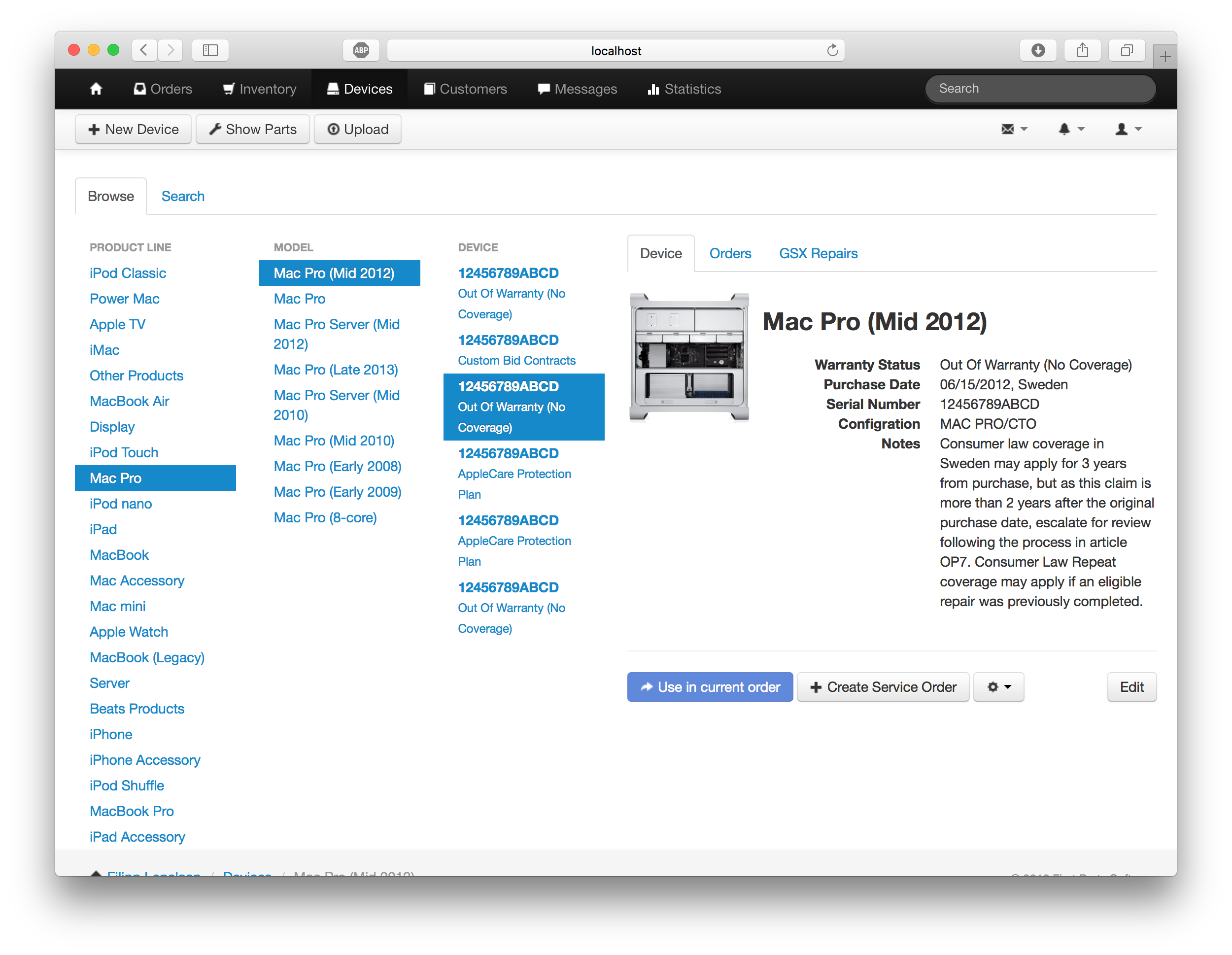
Task: Switch to the GSX Repairs tab
Action: (818, 253)
